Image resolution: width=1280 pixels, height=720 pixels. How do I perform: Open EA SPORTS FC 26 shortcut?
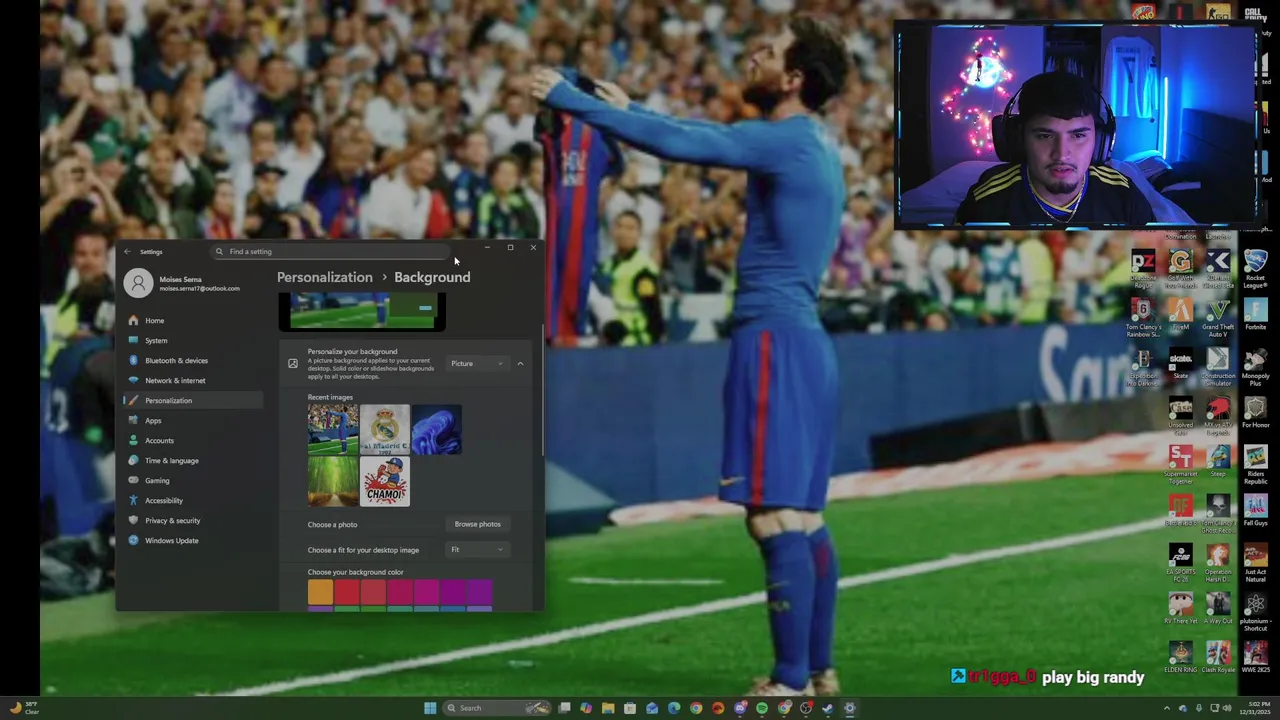(x=1181, y=562)
